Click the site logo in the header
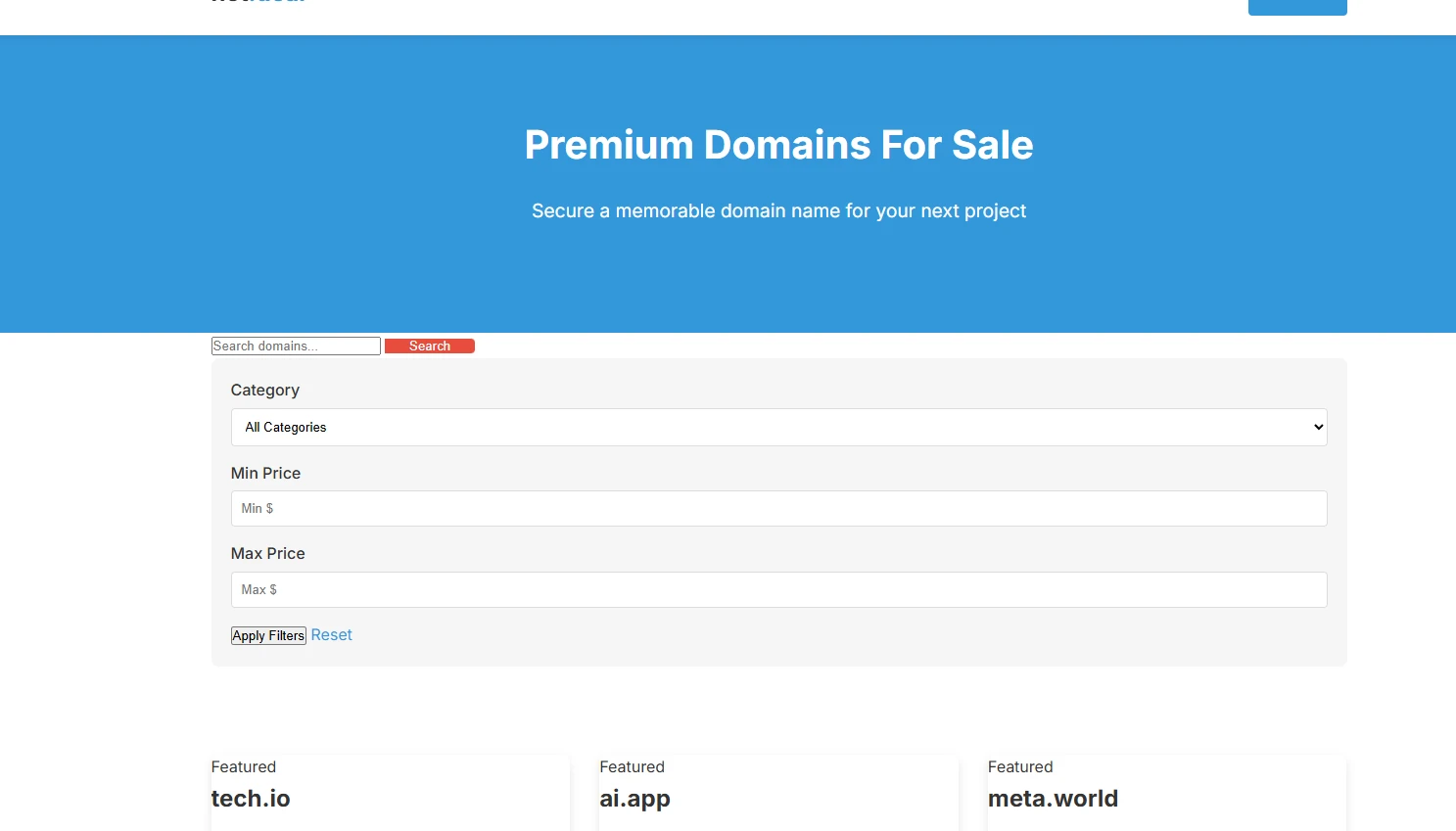The height and width of the screenshot is (831, 1456). tap(258, 2)
